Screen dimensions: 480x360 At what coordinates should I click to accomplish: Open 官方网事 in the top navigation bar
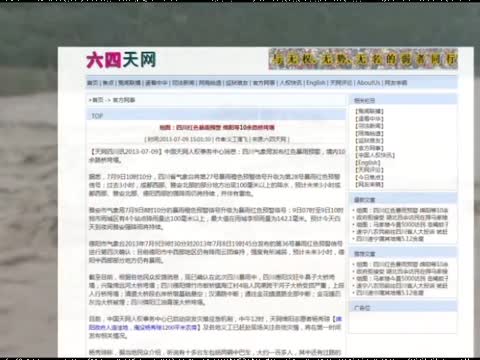[x=264, y=83]
